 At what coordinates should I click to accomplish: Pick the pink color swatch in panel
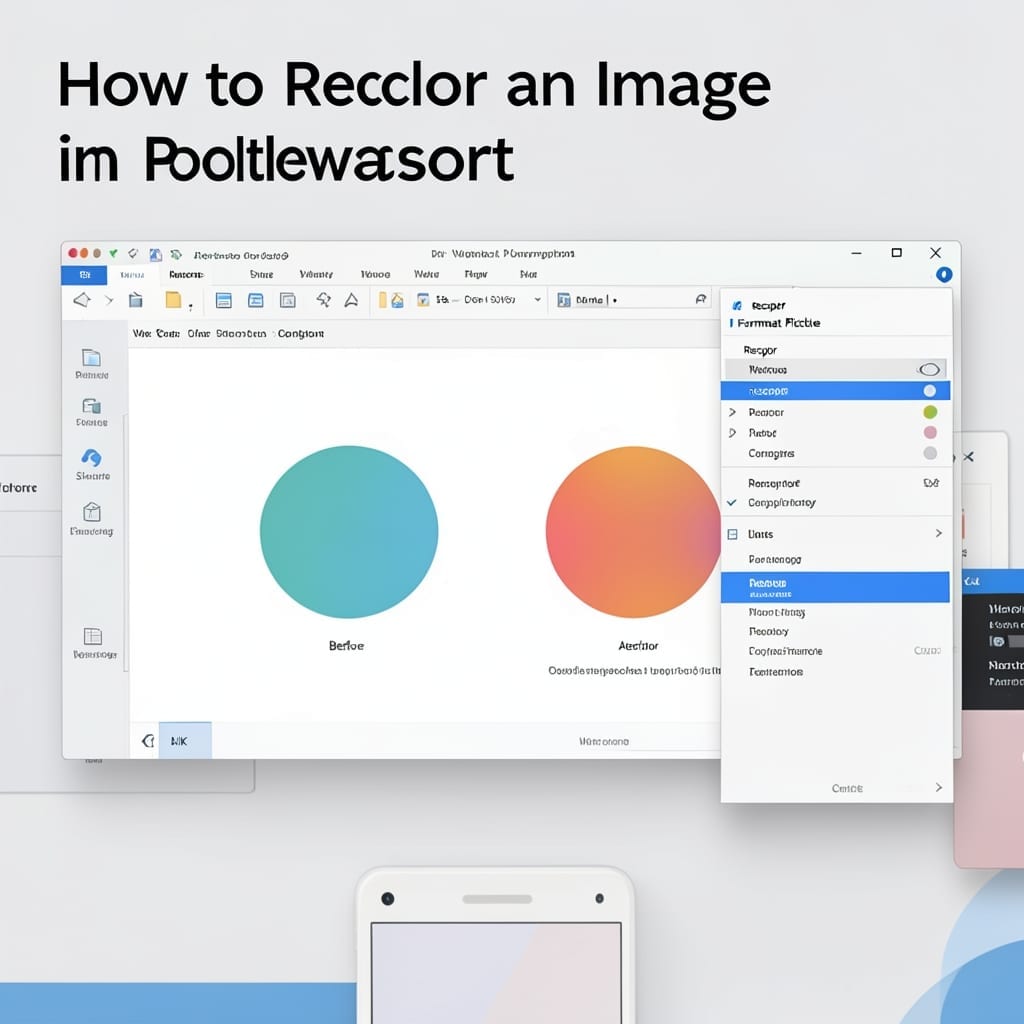[930, 432]
